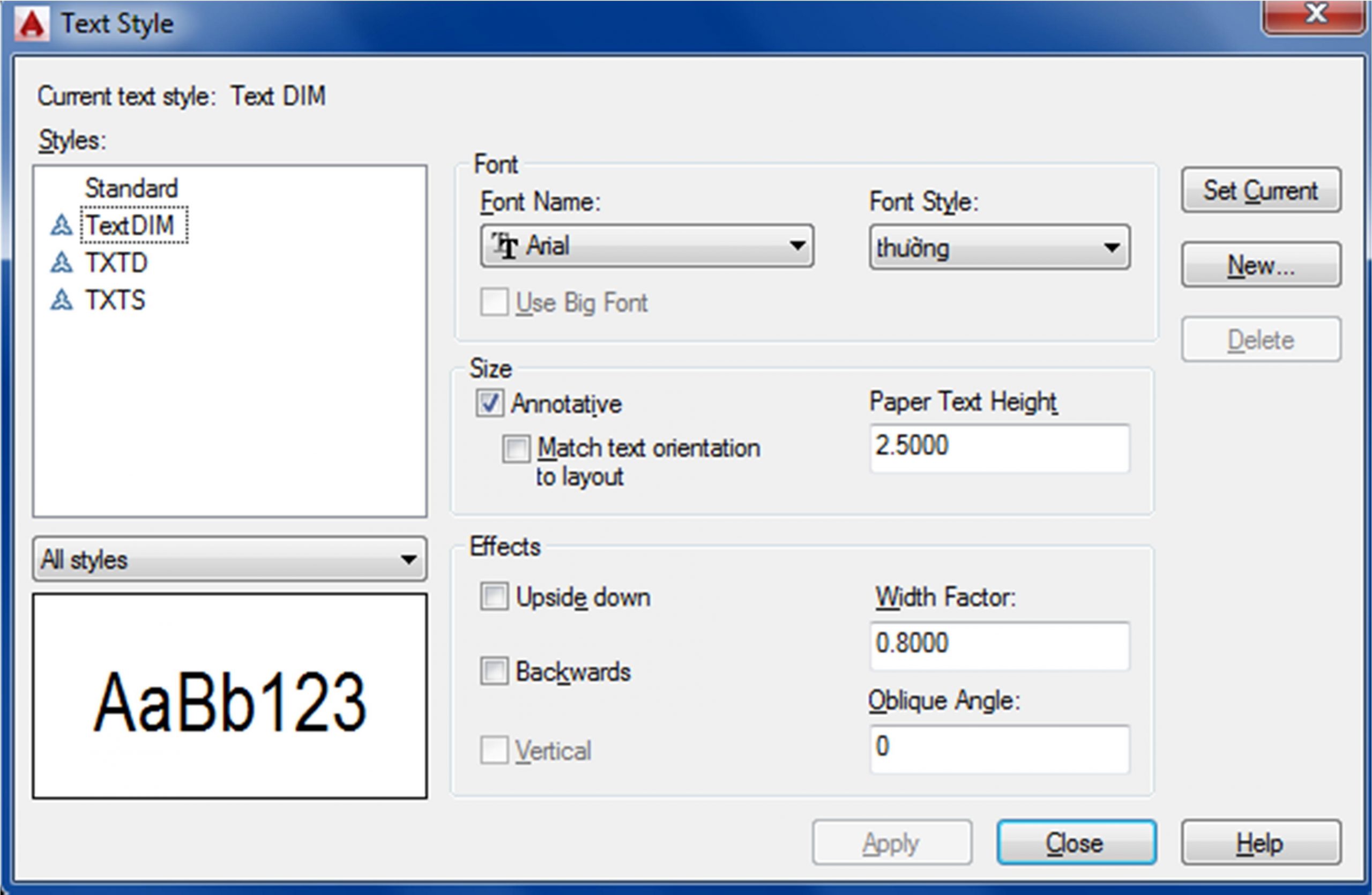Expand the Font Style dropdown
Screen dimensions: 1372x895
1112,248
